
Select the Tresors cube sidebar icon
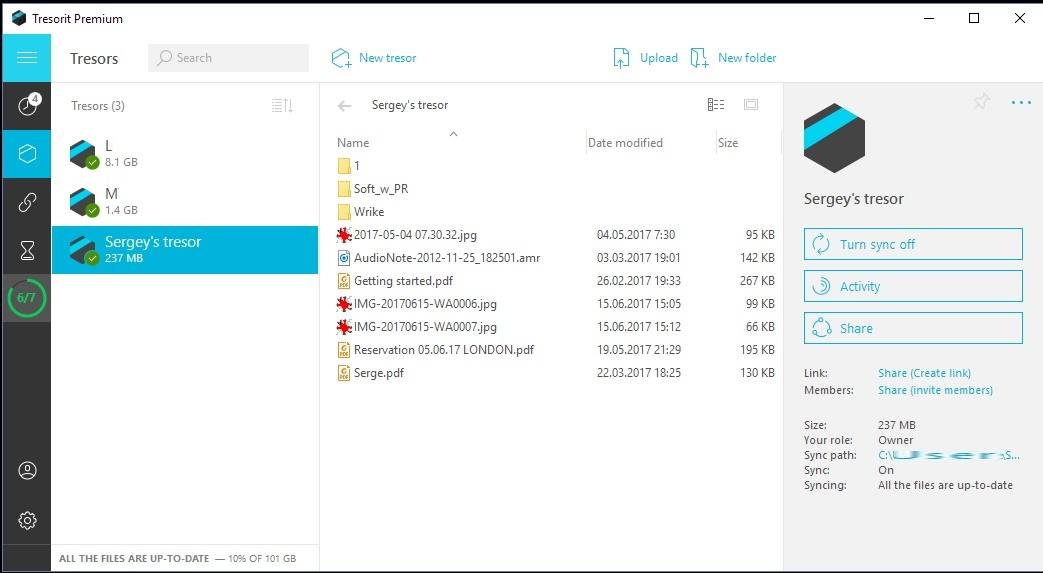pyautogui.click(x=27, y=154)
